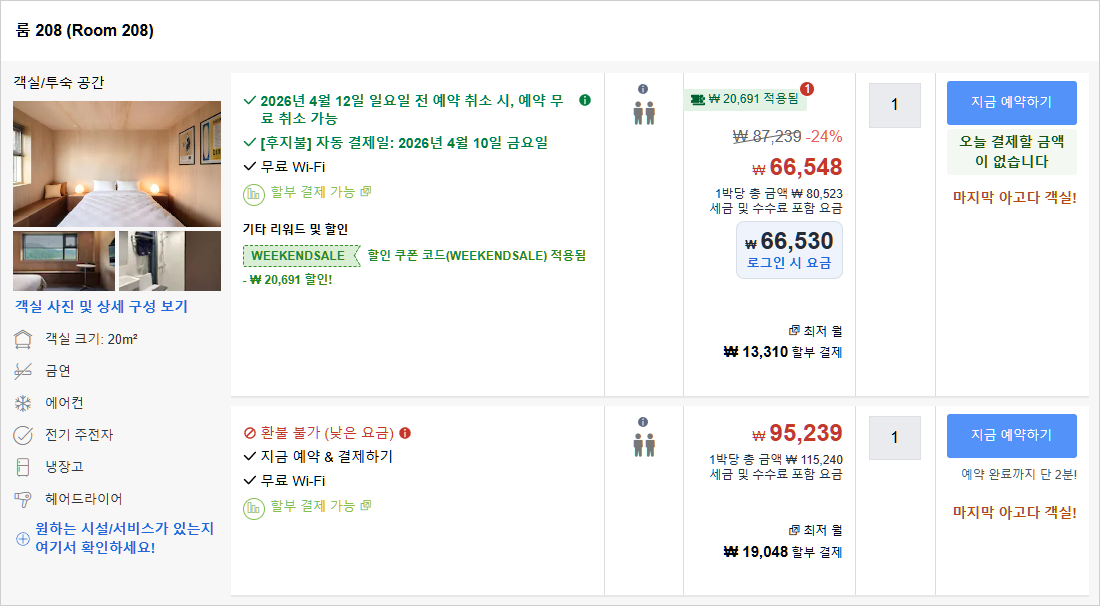Screen dimensions: 1100x607
Task: Click coupon ticket icon ₩ 20,691 적용됨
Action: [x=697, y=98]
